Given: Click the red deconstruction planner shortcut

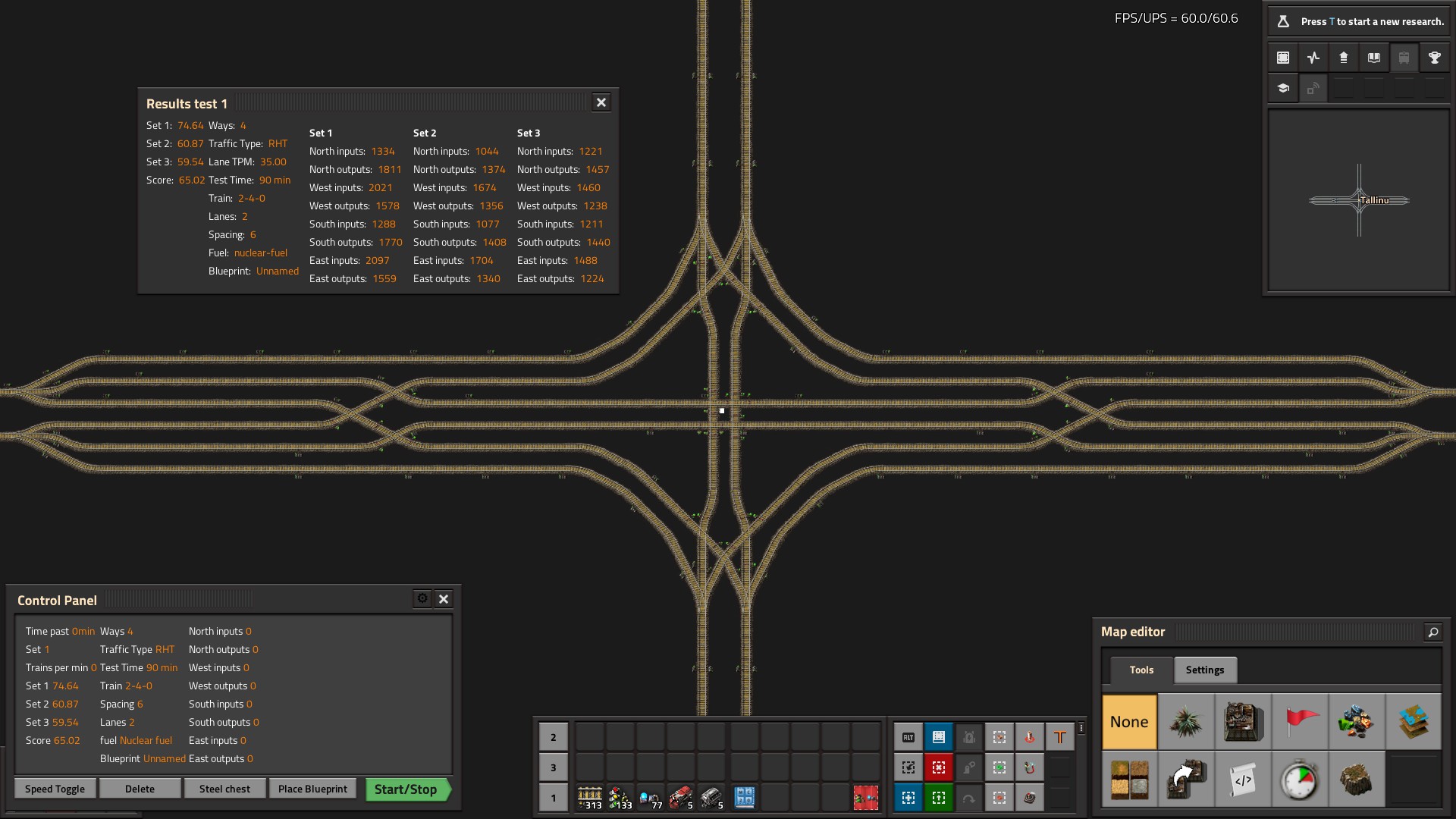Looking at the screenshot, I should (939, 767).
